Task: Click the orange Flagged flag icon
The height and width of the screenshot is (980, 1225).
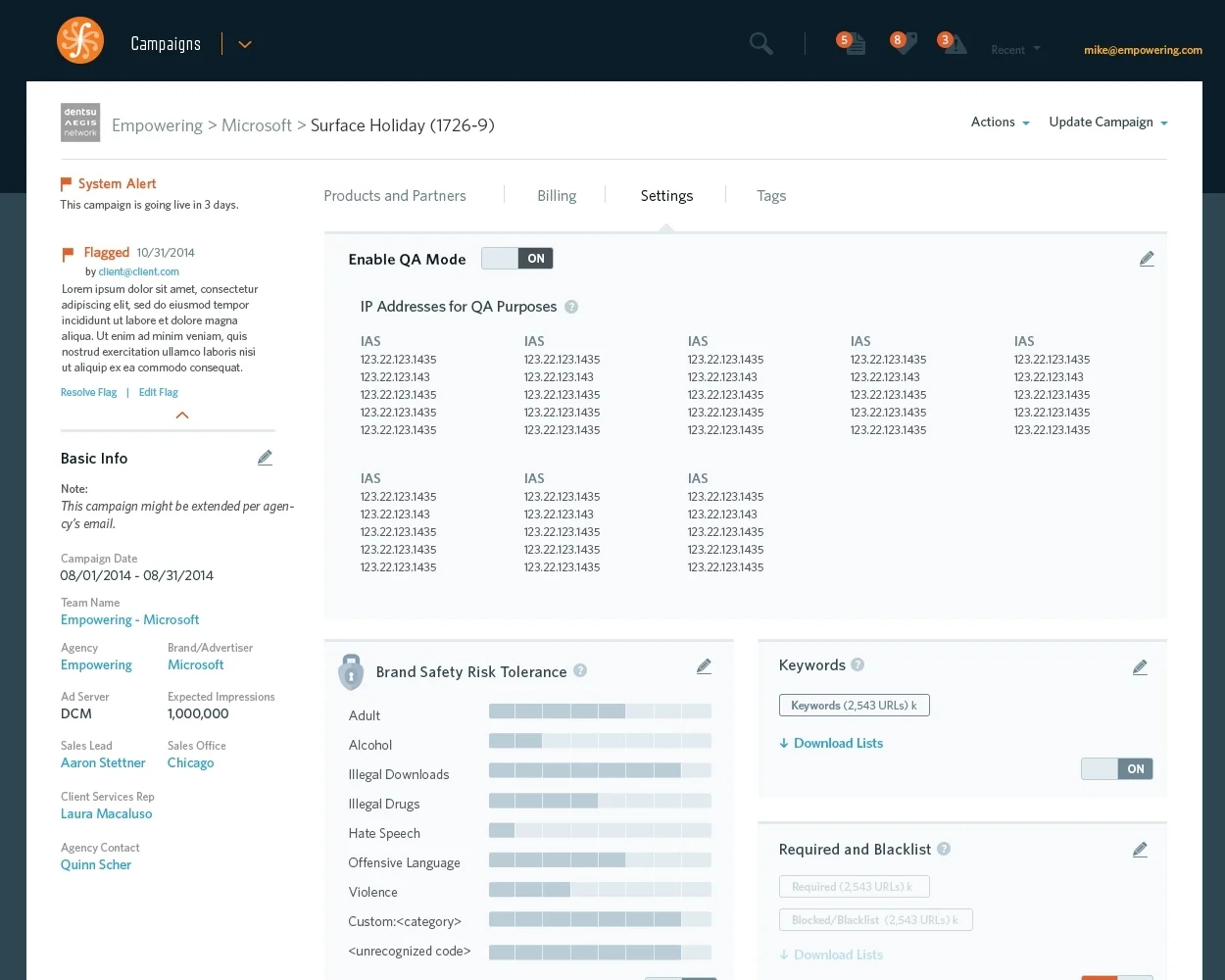Action: 68,255
